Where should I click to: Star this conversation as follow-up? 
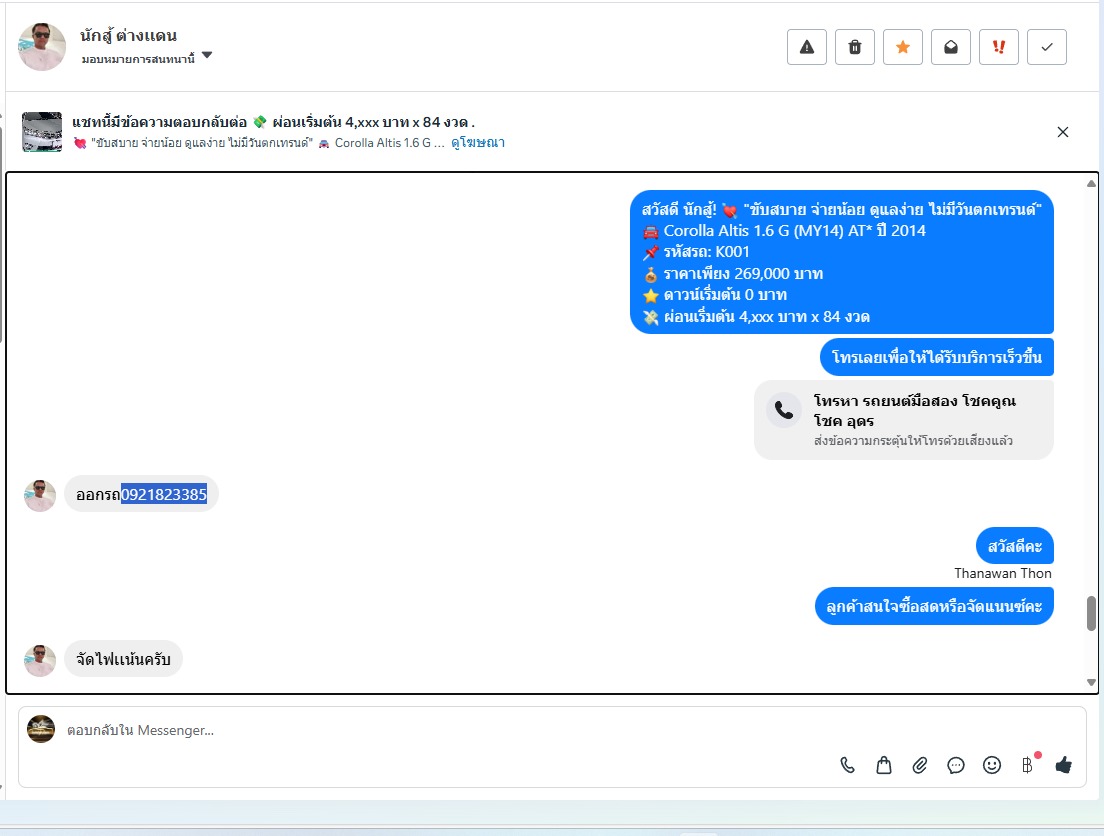(903, 47)
